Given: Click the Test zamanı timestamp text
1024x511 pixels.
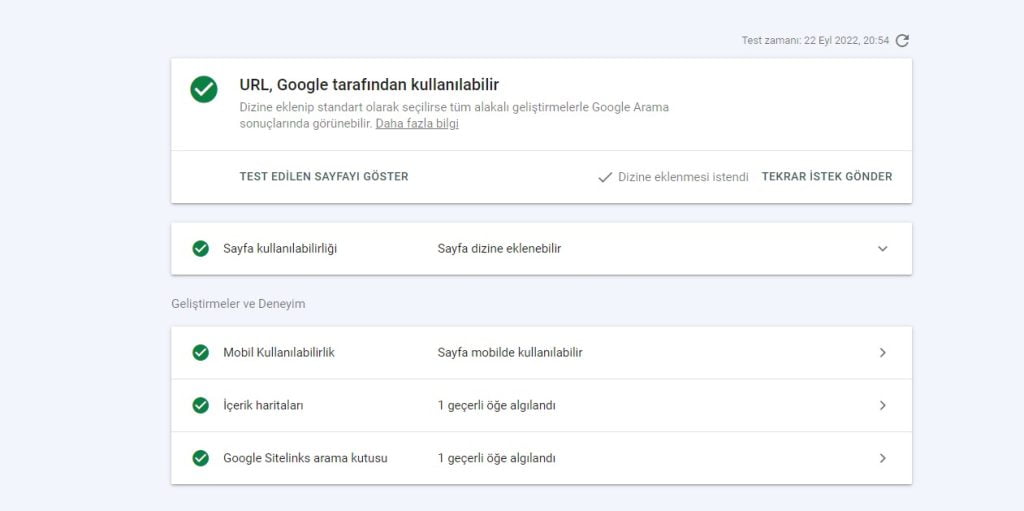Looking at the screenshot, I should [815, 41].
